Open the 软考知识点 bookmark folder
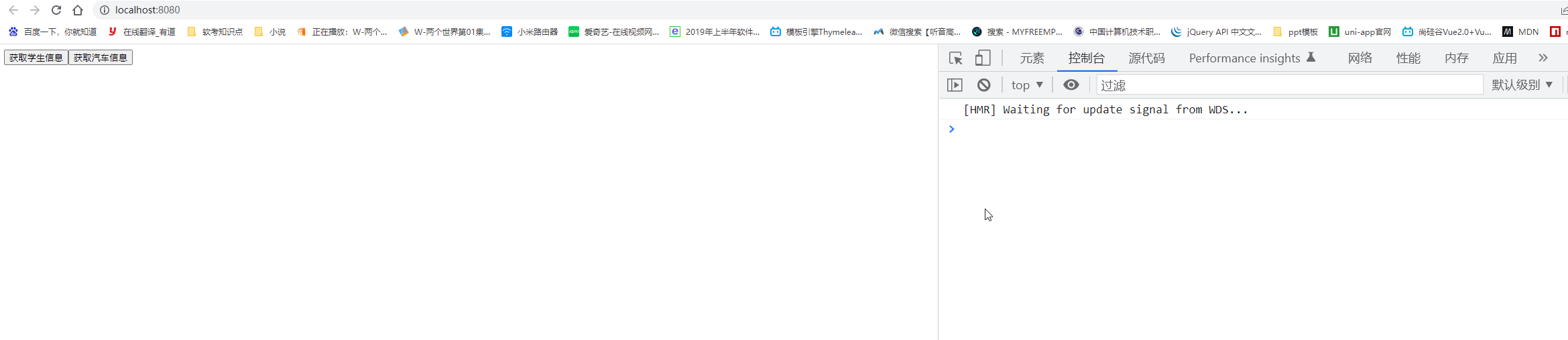This screenshot has height=340, width=1568. pos(215,32)
